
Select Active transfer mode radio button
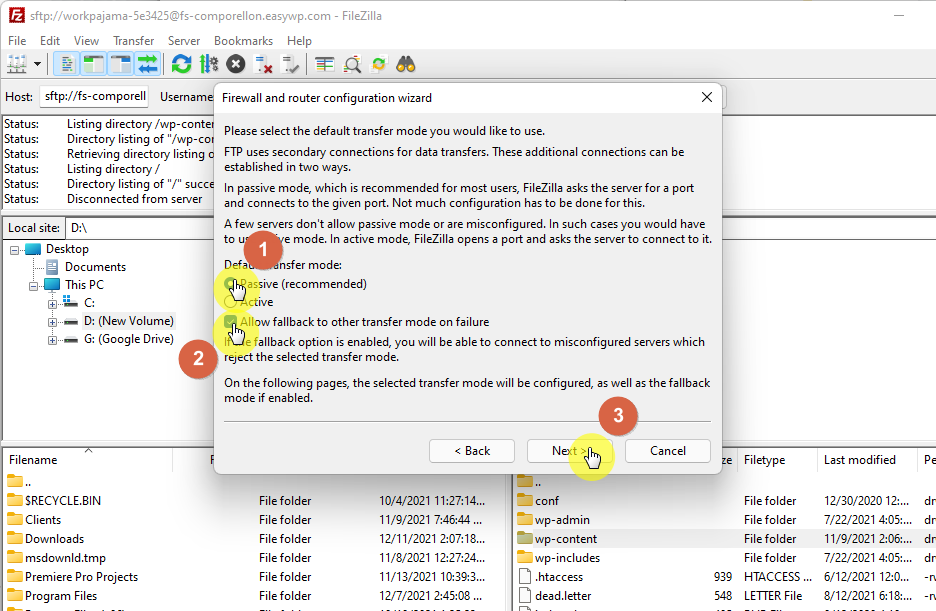coord(230,302)
